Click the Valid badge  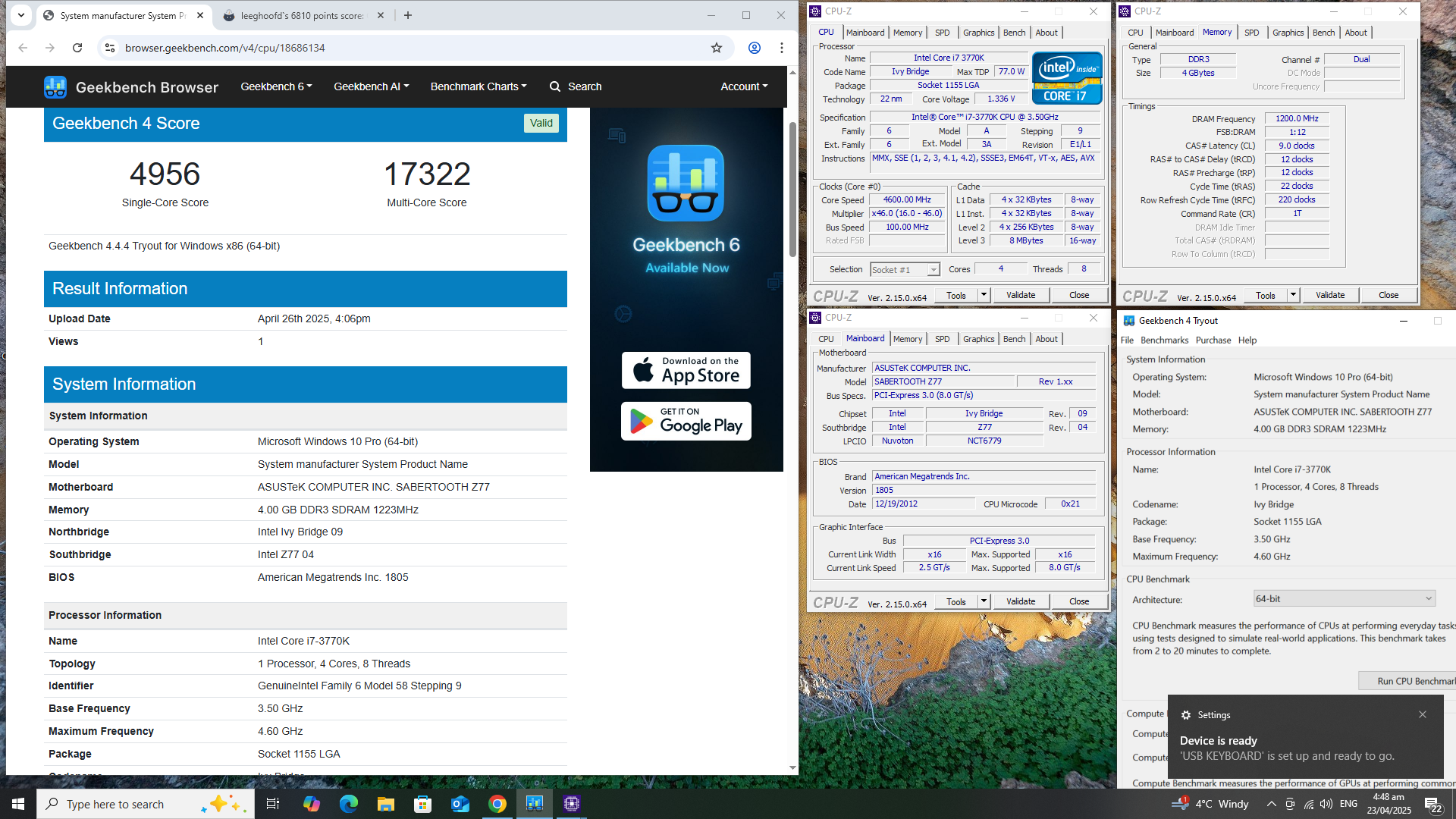click(541, 123)
